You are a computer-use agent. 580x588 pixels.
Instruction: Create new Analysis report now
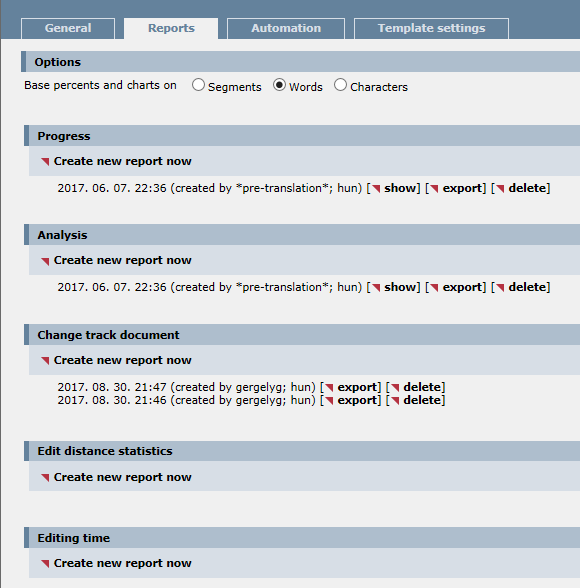[122, 260]
